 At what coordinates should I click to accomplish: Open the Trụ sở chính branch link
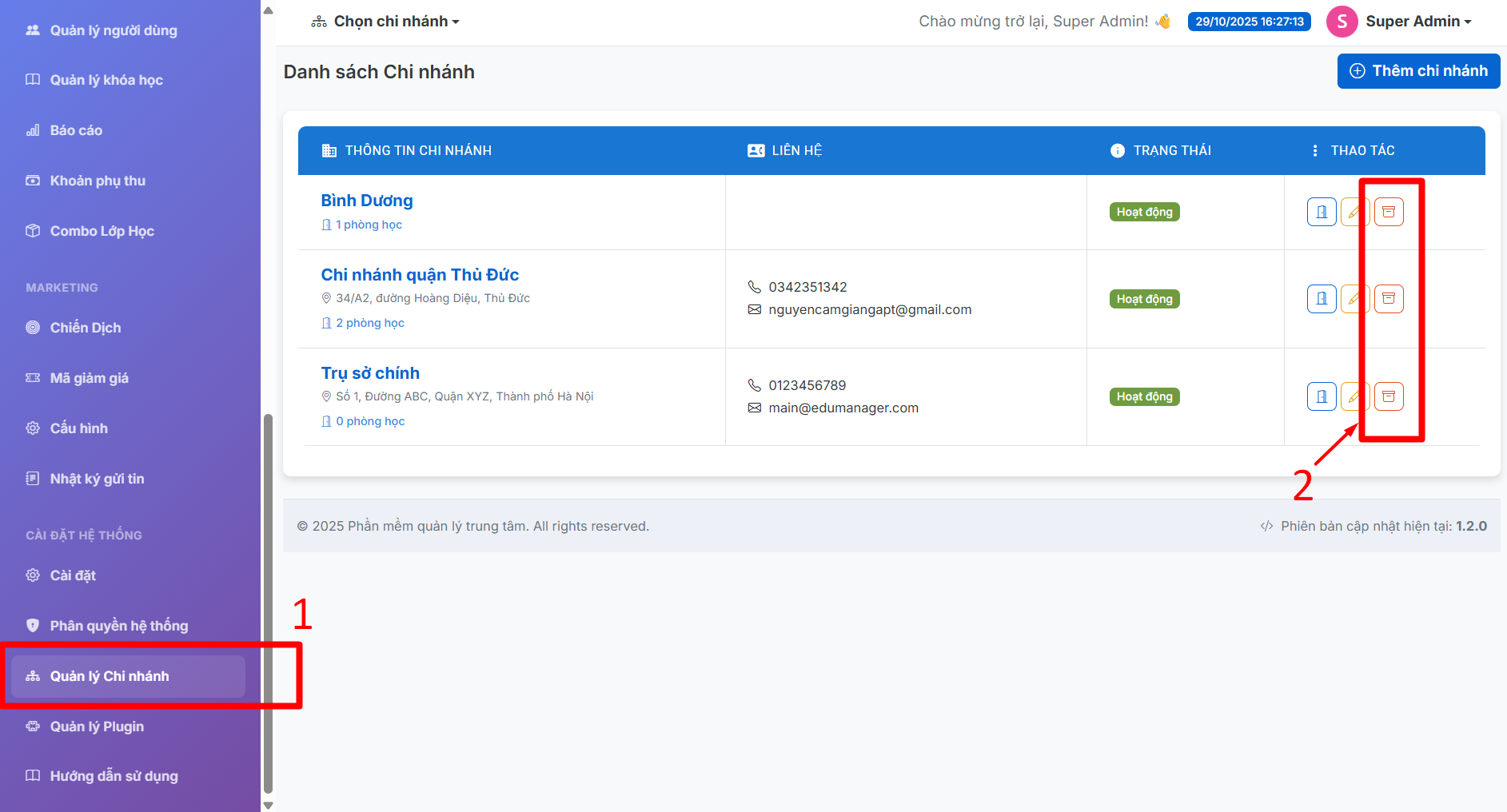[x=370, y=373]
